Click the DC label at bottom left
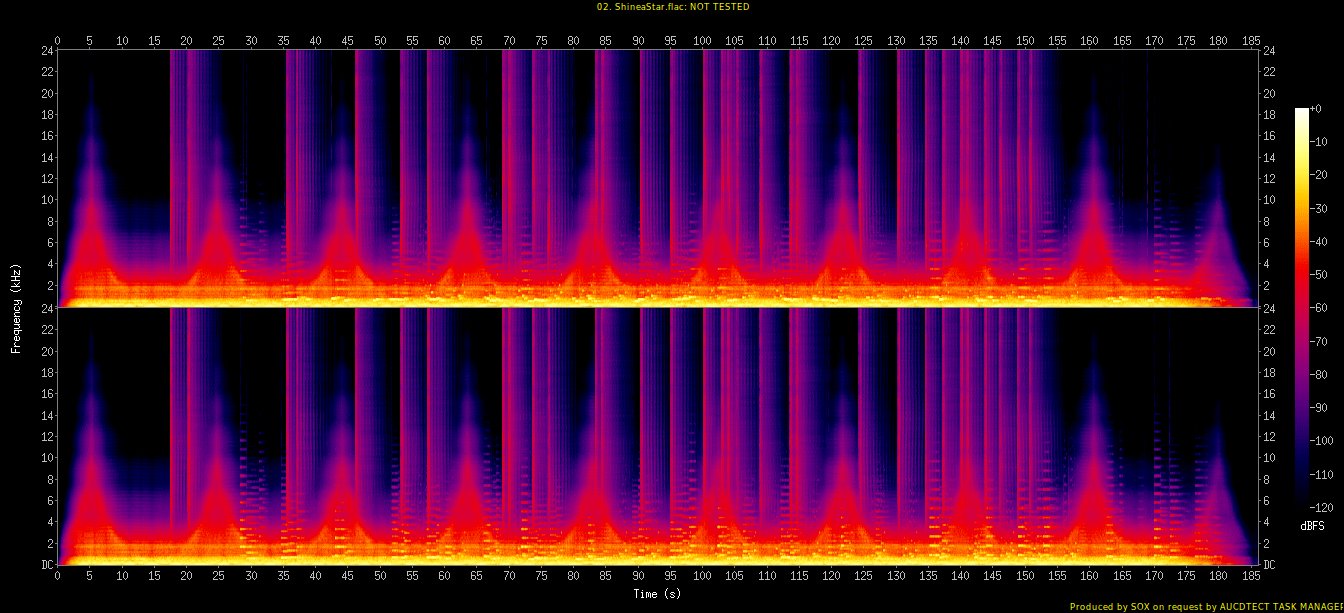Viewport: 1344px width, 613px height. point(46,564)
